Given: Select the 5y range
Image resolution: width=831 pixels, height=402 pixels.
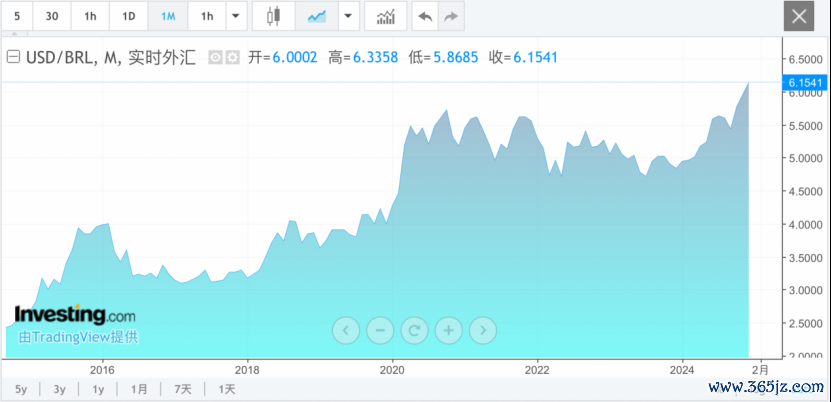Looking at the screenshot, I should coord(21,389).
